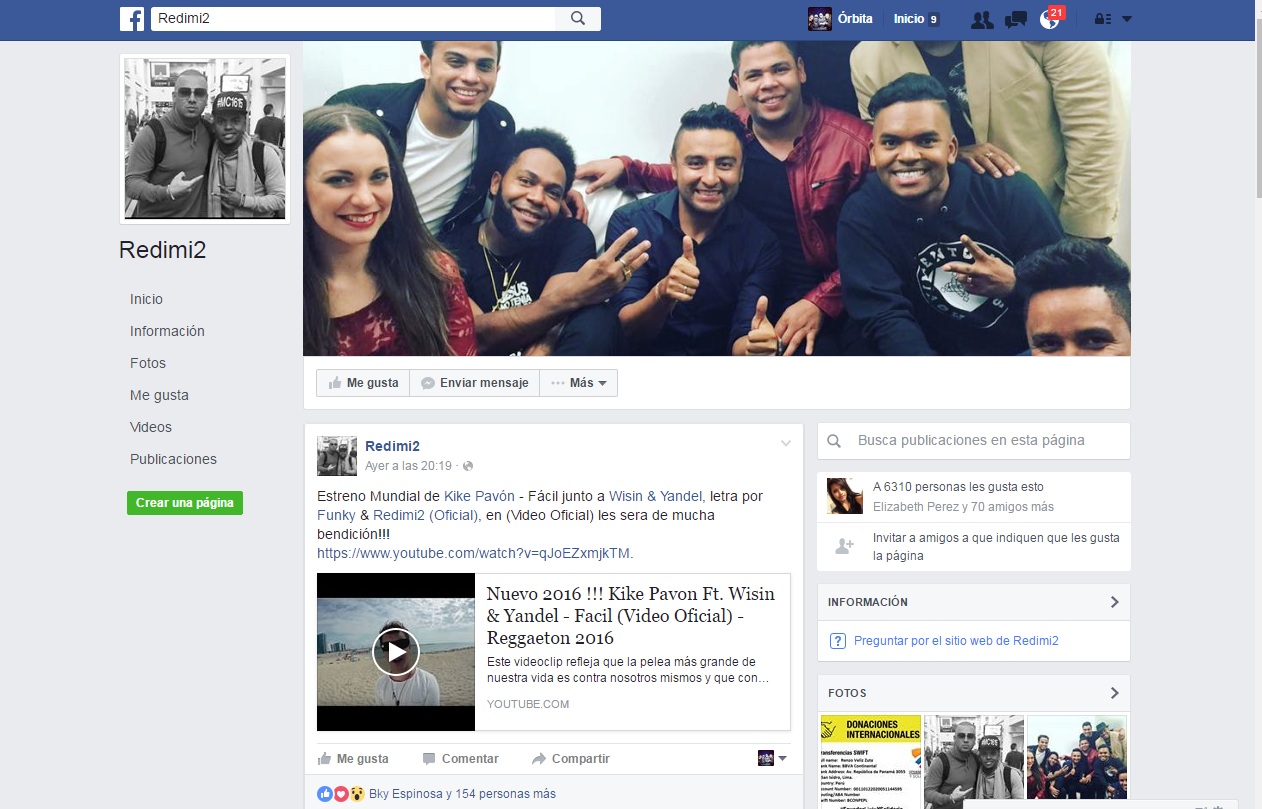Click Invitar a amigos link
This screenshot has width=1262, height=809.
click(x=996, y=547)
